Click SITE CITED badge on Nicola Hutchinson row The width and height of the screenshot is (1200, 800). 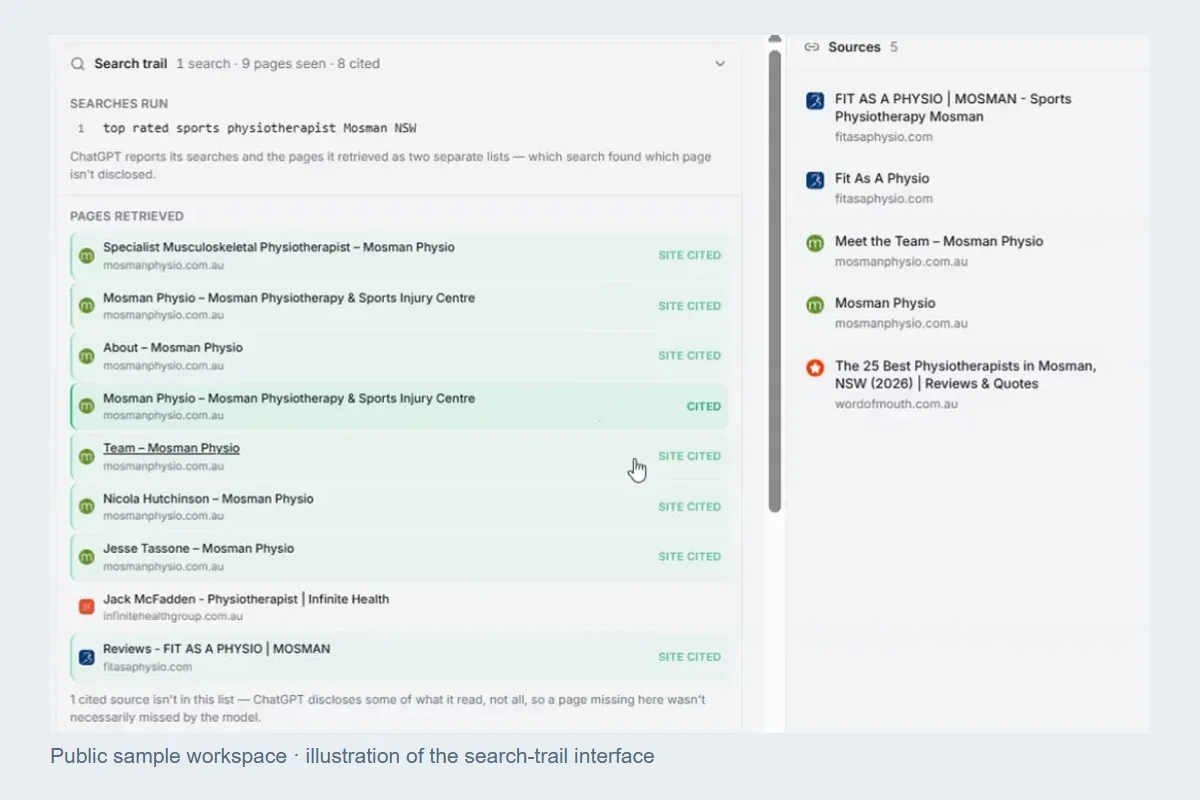pos(689,507)
